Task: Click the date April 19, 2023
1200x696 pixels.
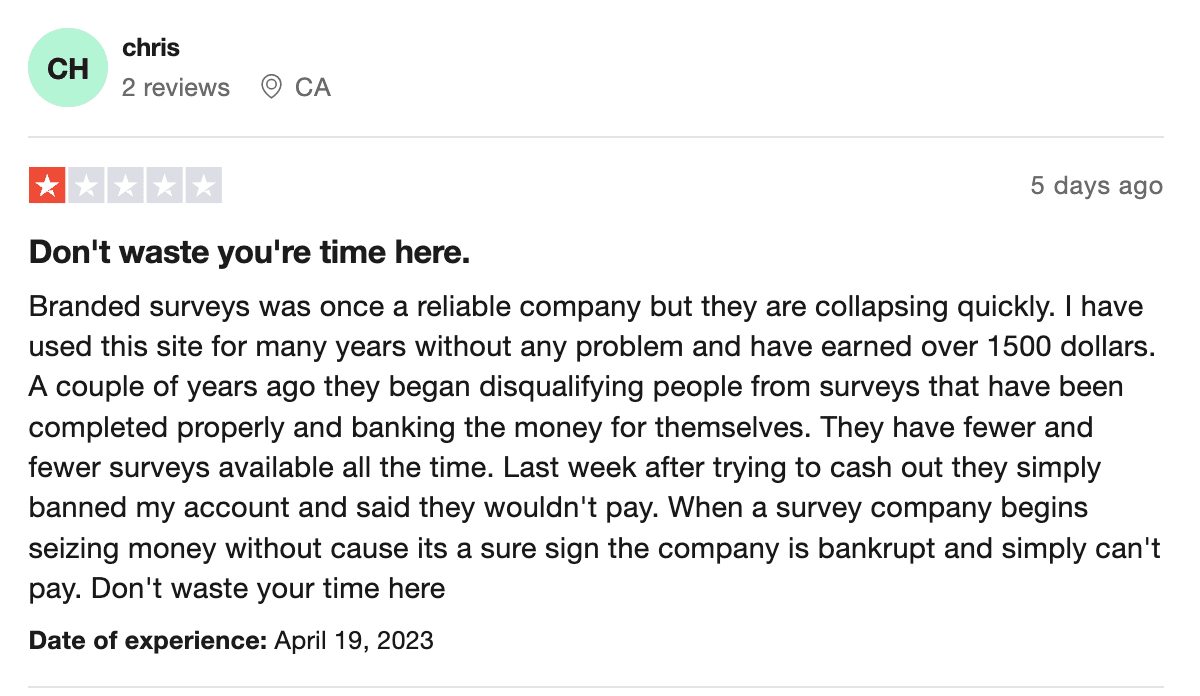Action: 354,640
